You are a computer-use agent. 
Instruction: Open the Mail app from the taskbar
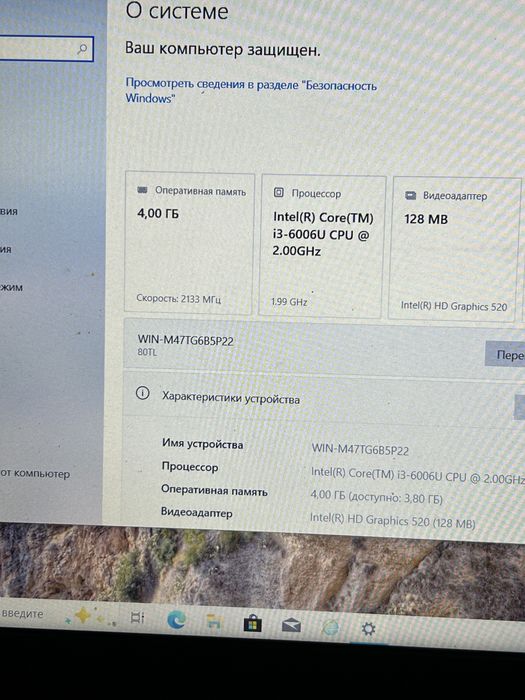(291, 626)
